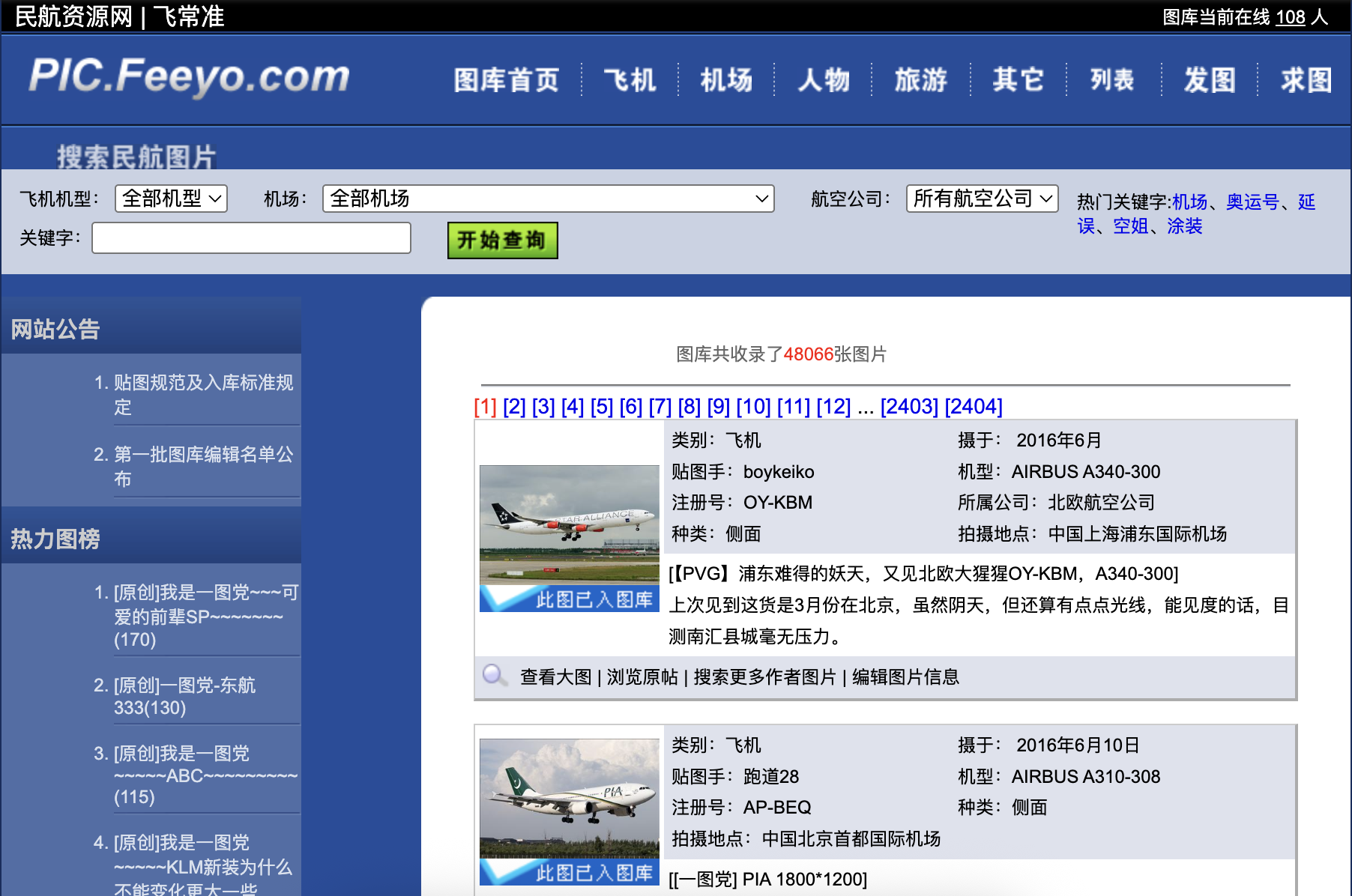1352x896 pixels.
Task: Select the 机场 navigation item
Action: click(726, 80)
